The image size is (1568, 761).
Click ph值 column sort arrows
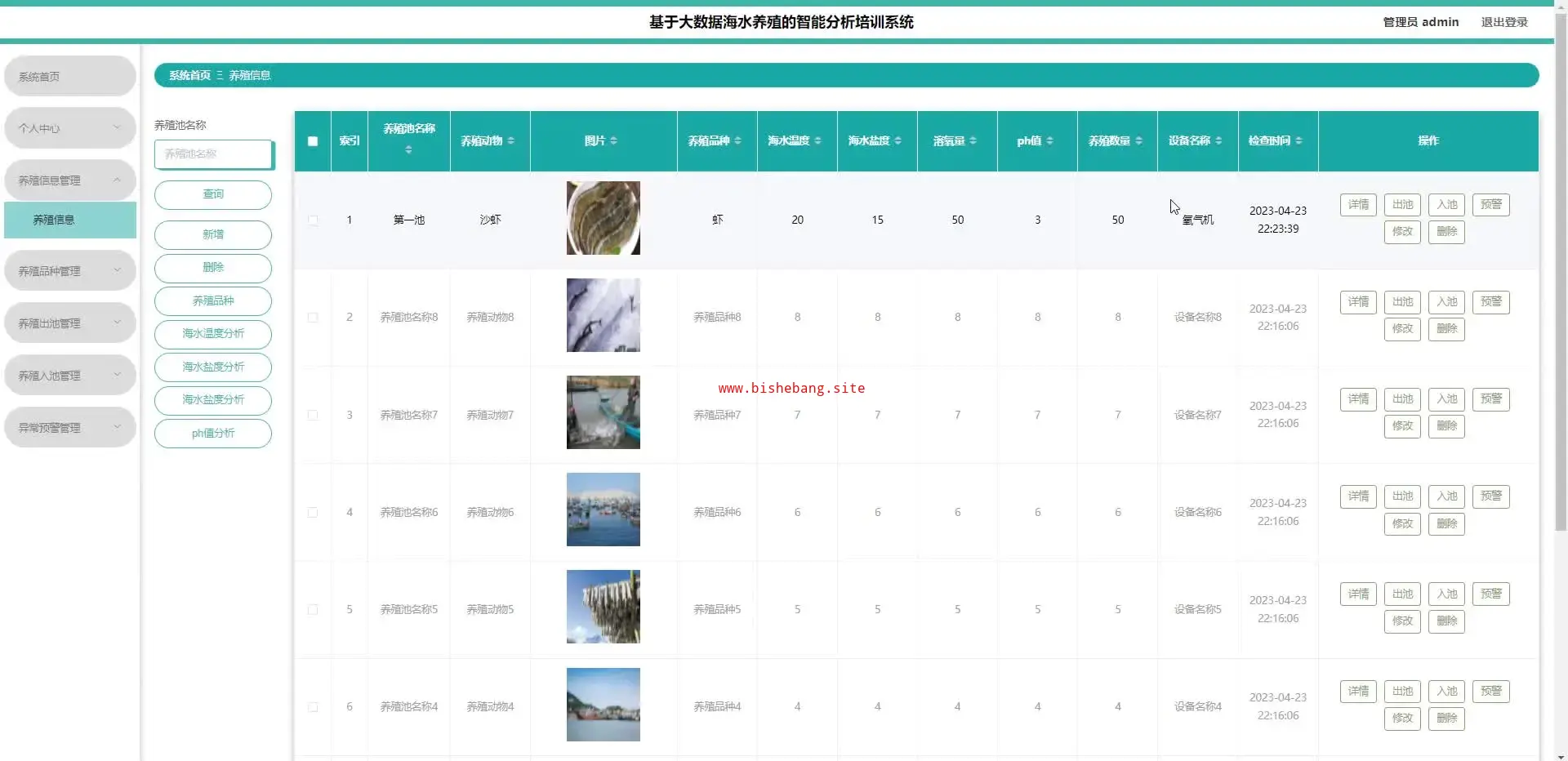tap(1049, 141)
